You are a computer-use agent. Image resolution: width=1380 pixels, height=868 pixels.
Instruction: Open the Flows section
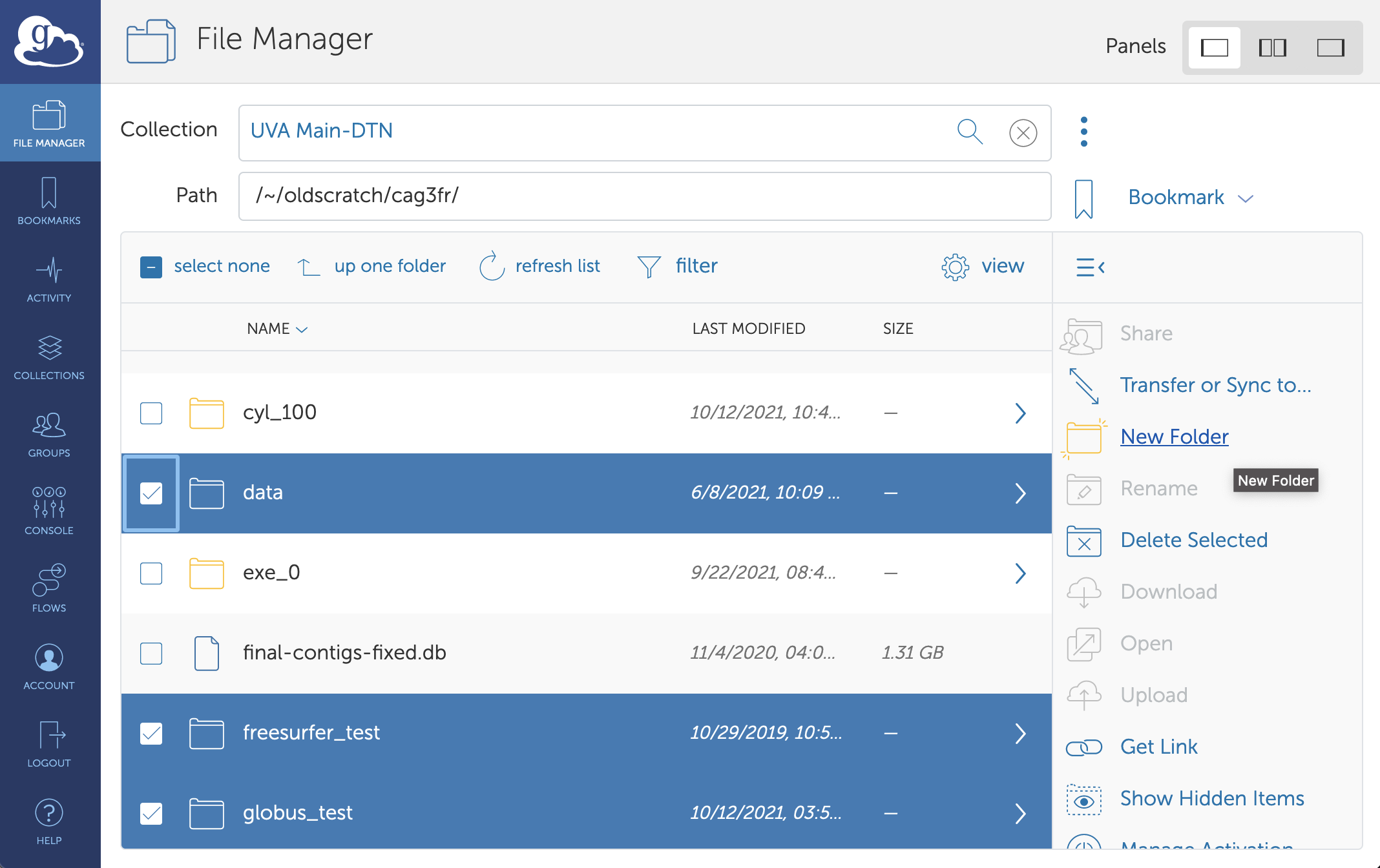[49, 588]
